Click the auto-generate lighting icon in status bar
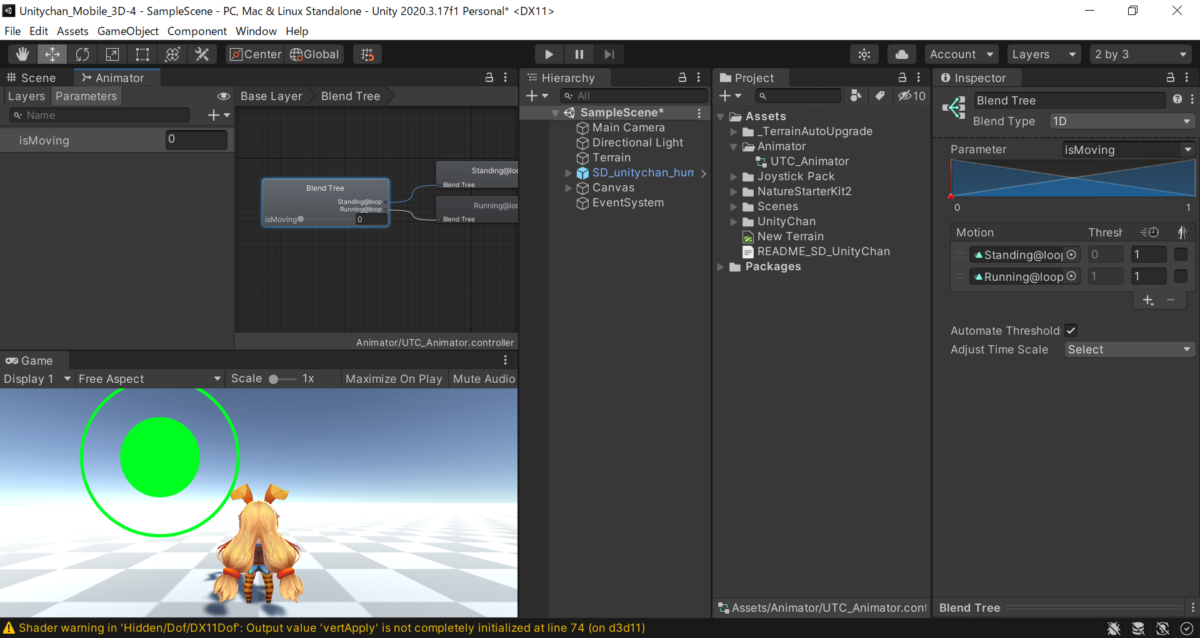This screenshot has width=1200, height=638. click(1162, 628)
